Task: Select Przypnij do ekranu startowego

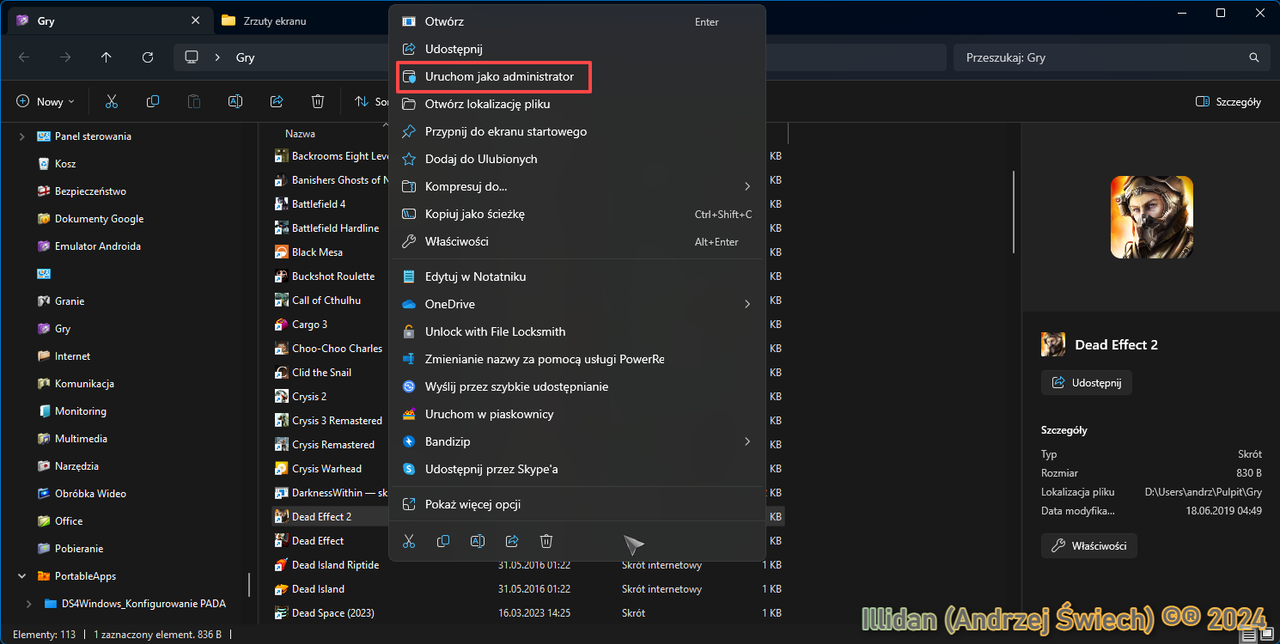Action: pyautogui.click(x=577, y=131)
